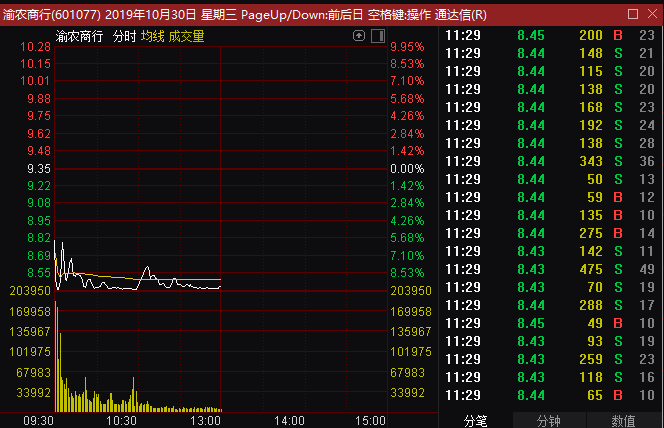Viewport: 664px width, 428px height.
Task: Switch to the 分笔 tab
Action: pos(476,421)
